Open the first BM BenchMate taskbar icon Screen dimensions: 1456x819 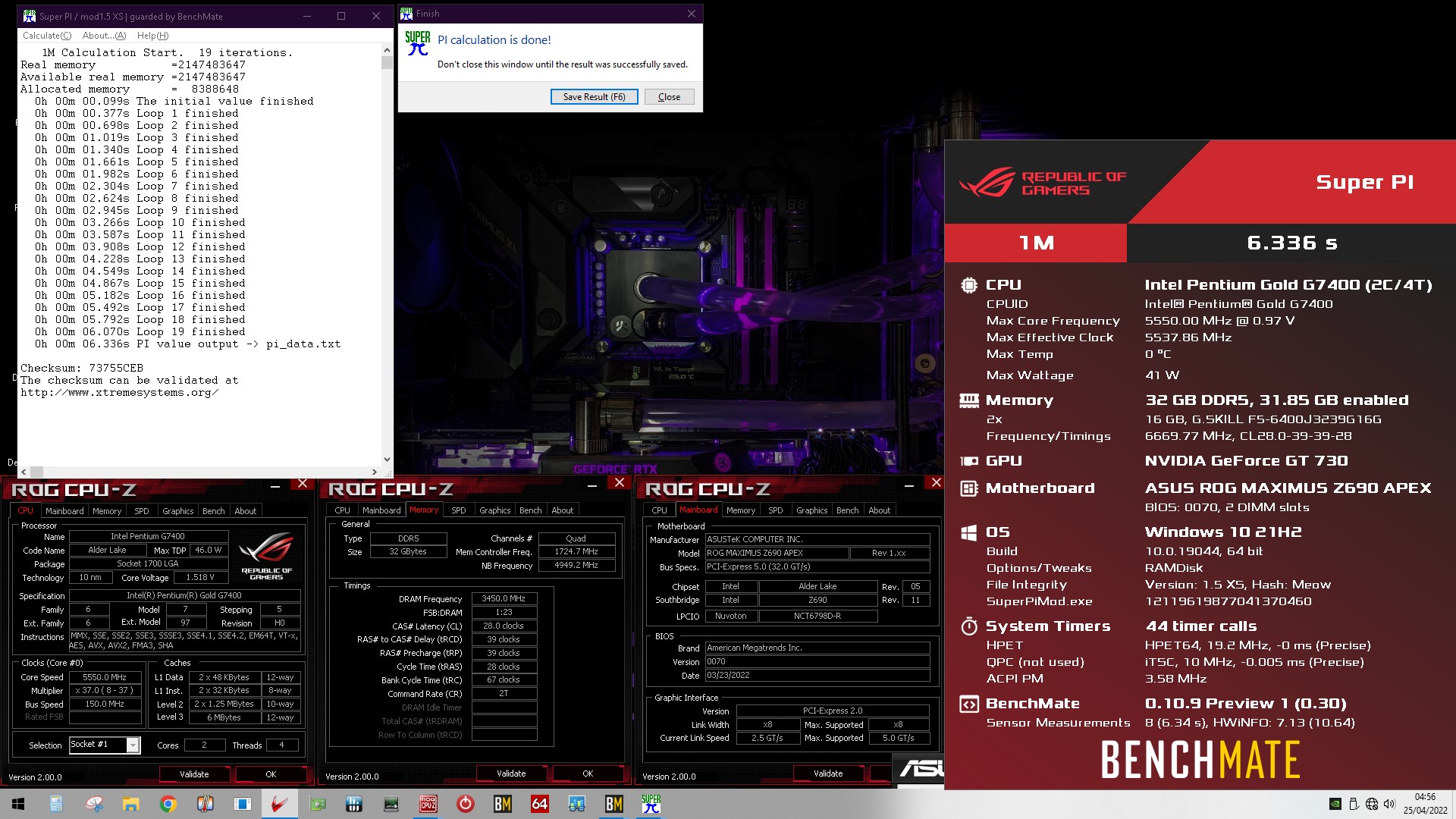(503, 804)
